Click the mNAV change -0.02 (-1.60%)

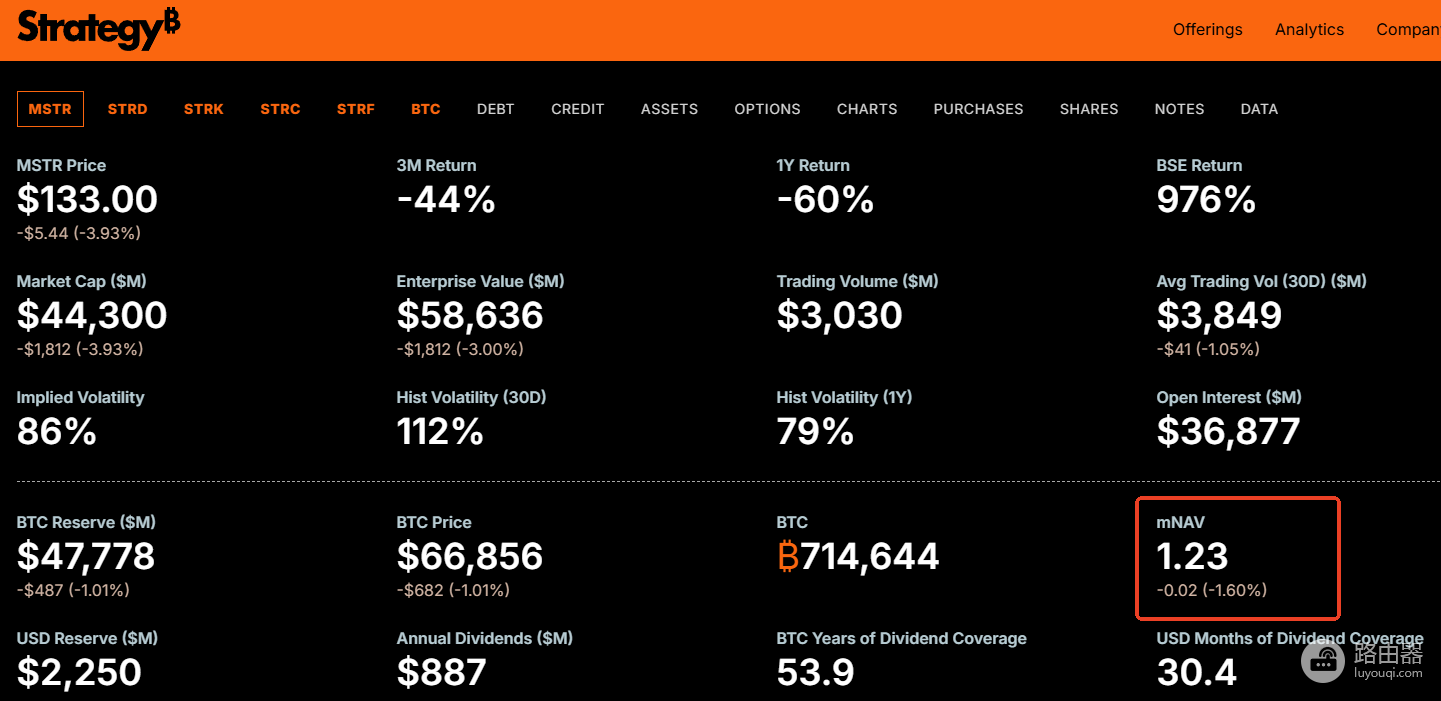1212,590
